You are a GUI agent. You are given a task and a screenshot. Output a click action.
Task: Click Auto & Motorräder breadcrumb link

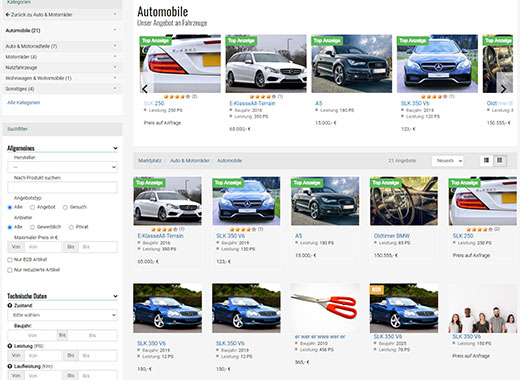pos(190,161)
